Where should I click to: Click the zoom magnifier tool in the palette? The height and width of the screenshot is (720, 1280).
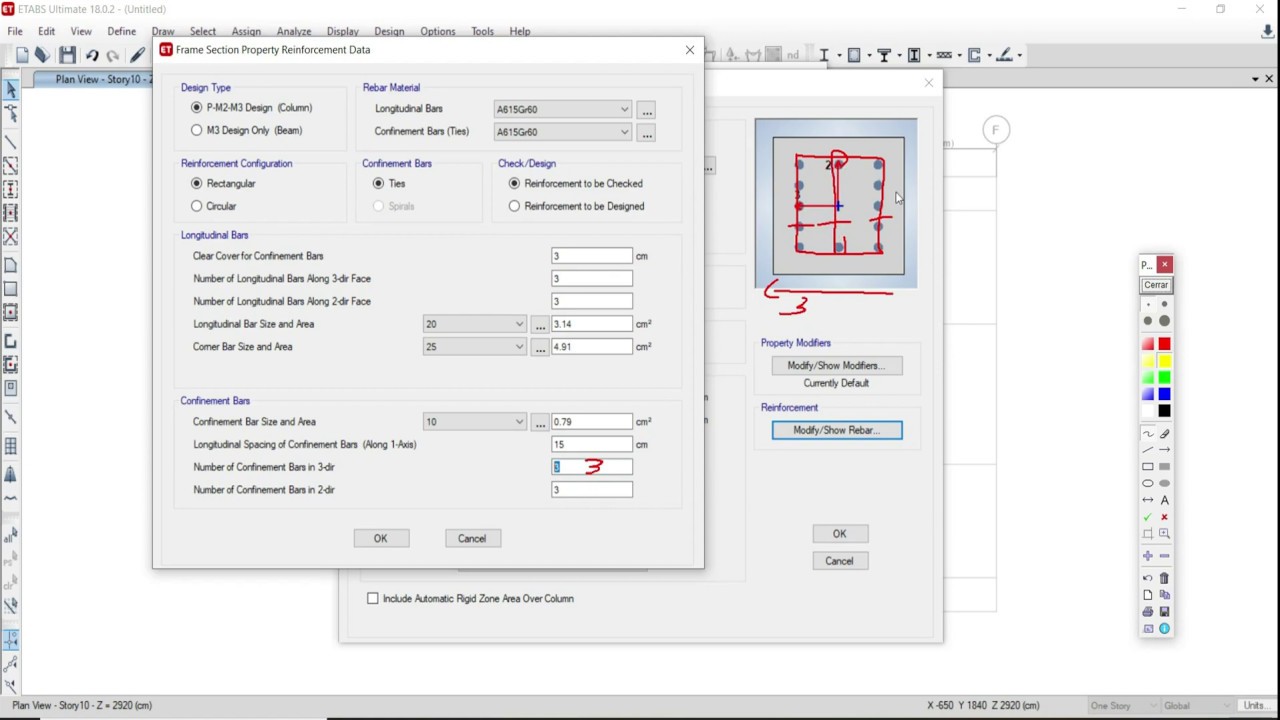click(1164, 533)
